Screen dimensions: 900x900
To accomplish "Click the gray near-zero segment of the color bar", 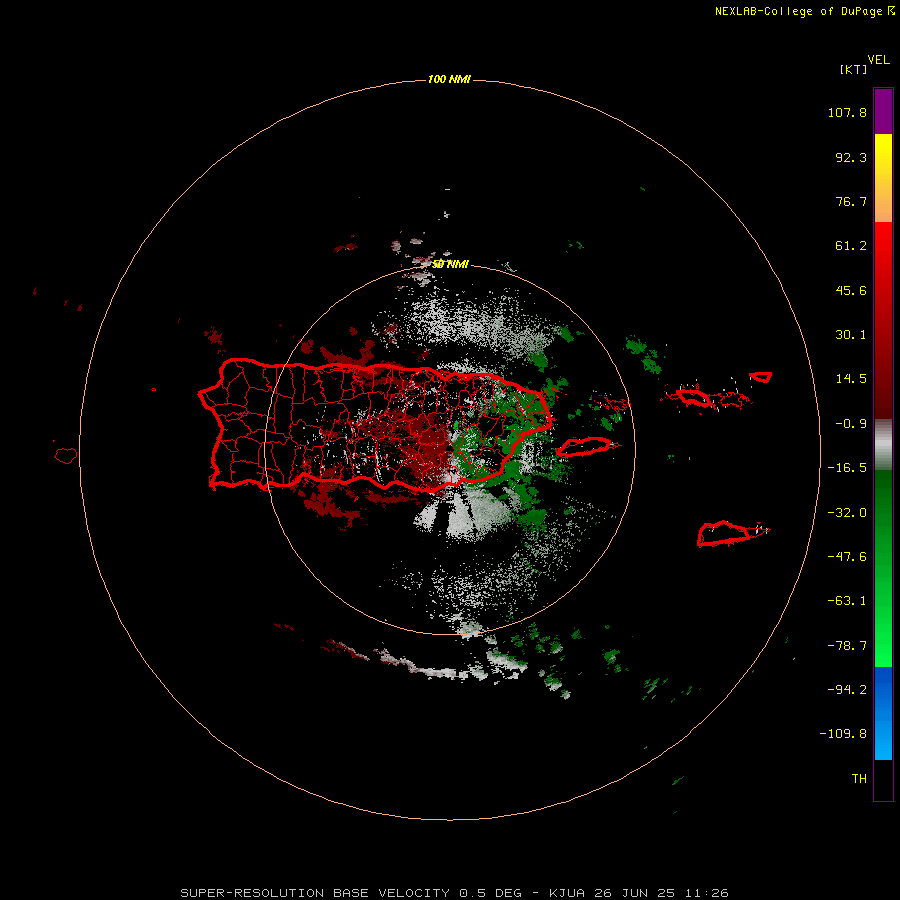I will [883, 442].
